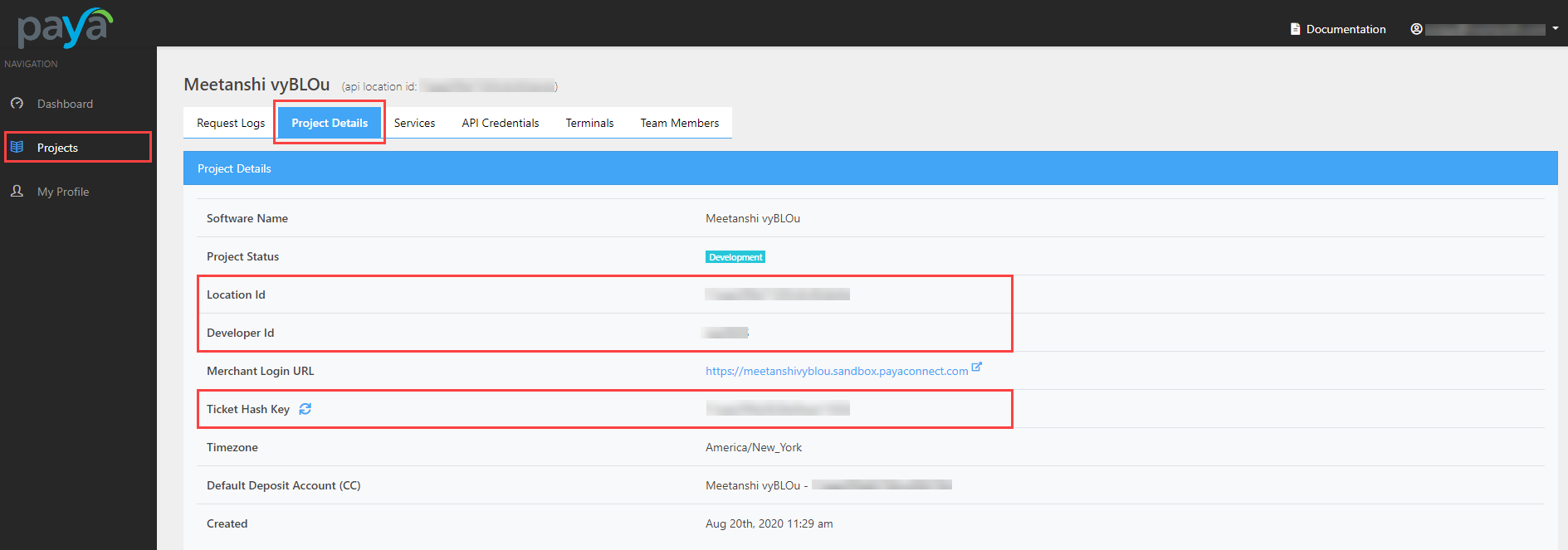
Task: Click the Development status badge
Action: pyautogui.click(x=735, y=257)
